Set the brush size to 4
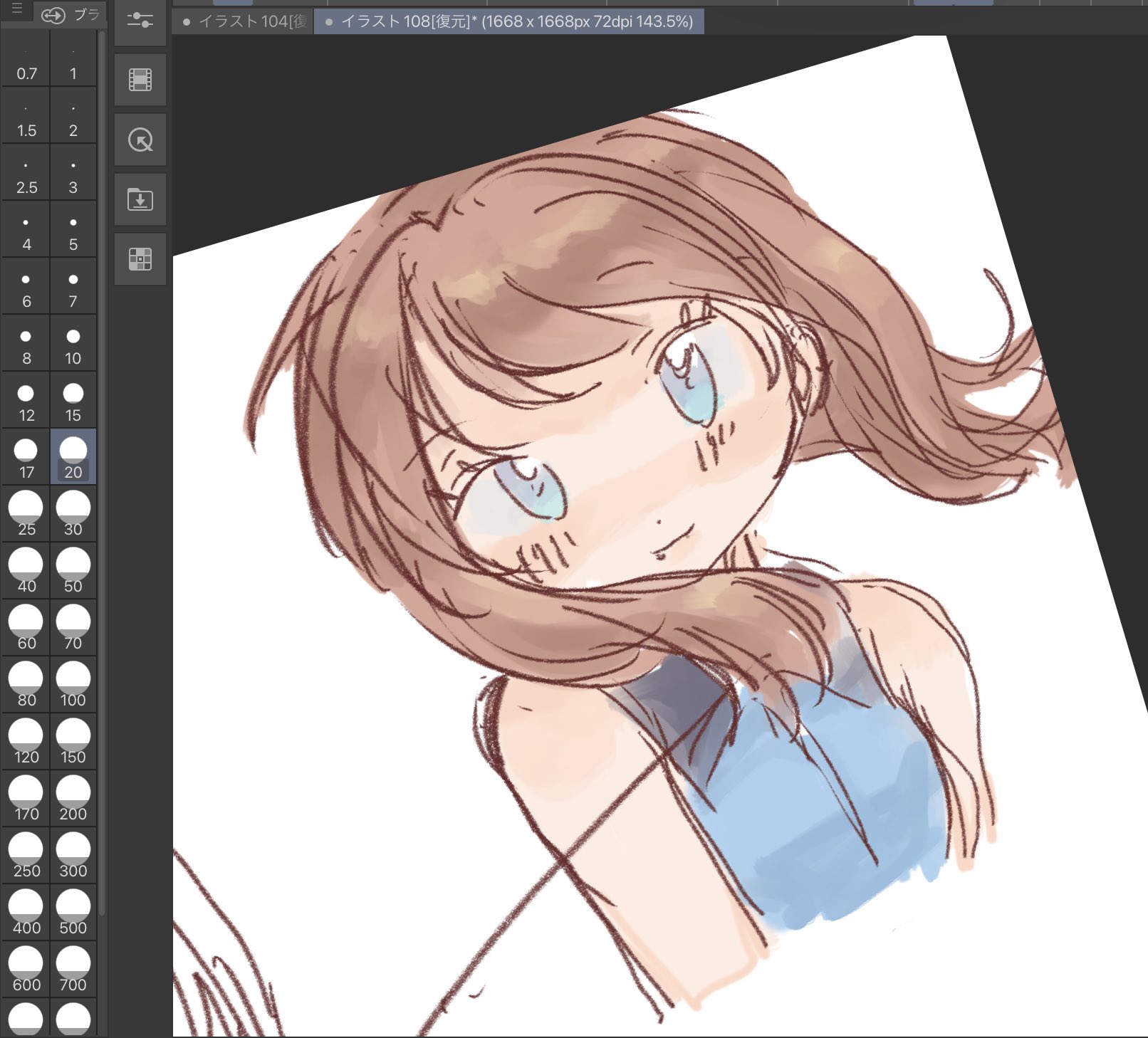1148x1038 pixels. pyautogui.click(x=26, y=229)
